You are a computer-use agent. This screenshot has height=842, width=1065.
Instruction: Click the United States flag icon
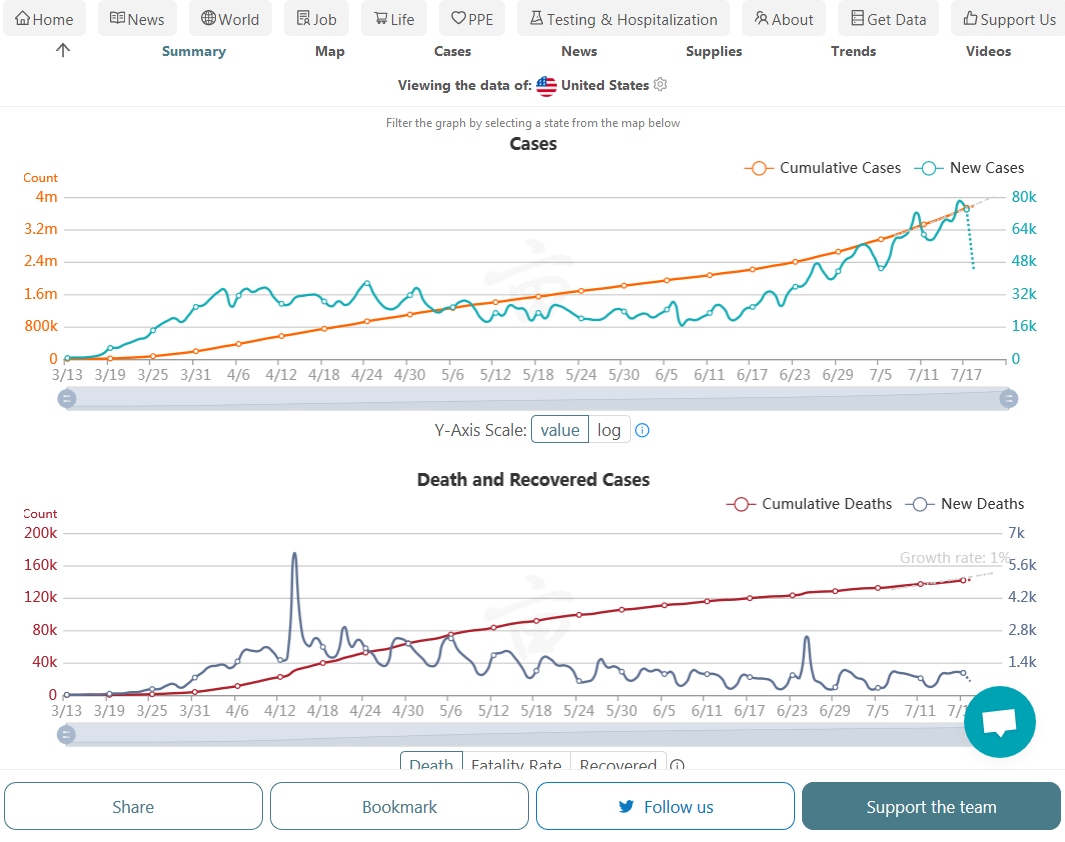(546, 85)
